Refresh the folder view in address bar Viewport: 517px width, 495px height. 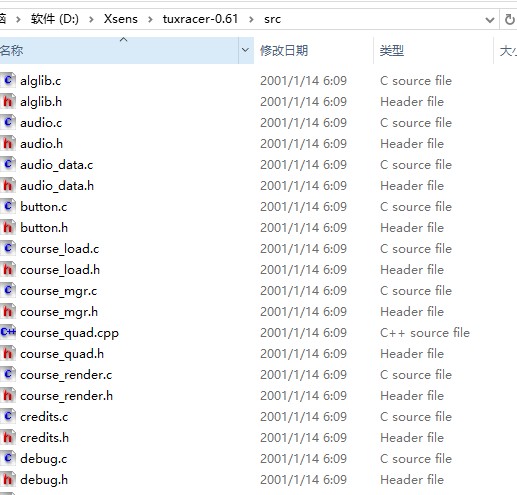click(509, 19)
